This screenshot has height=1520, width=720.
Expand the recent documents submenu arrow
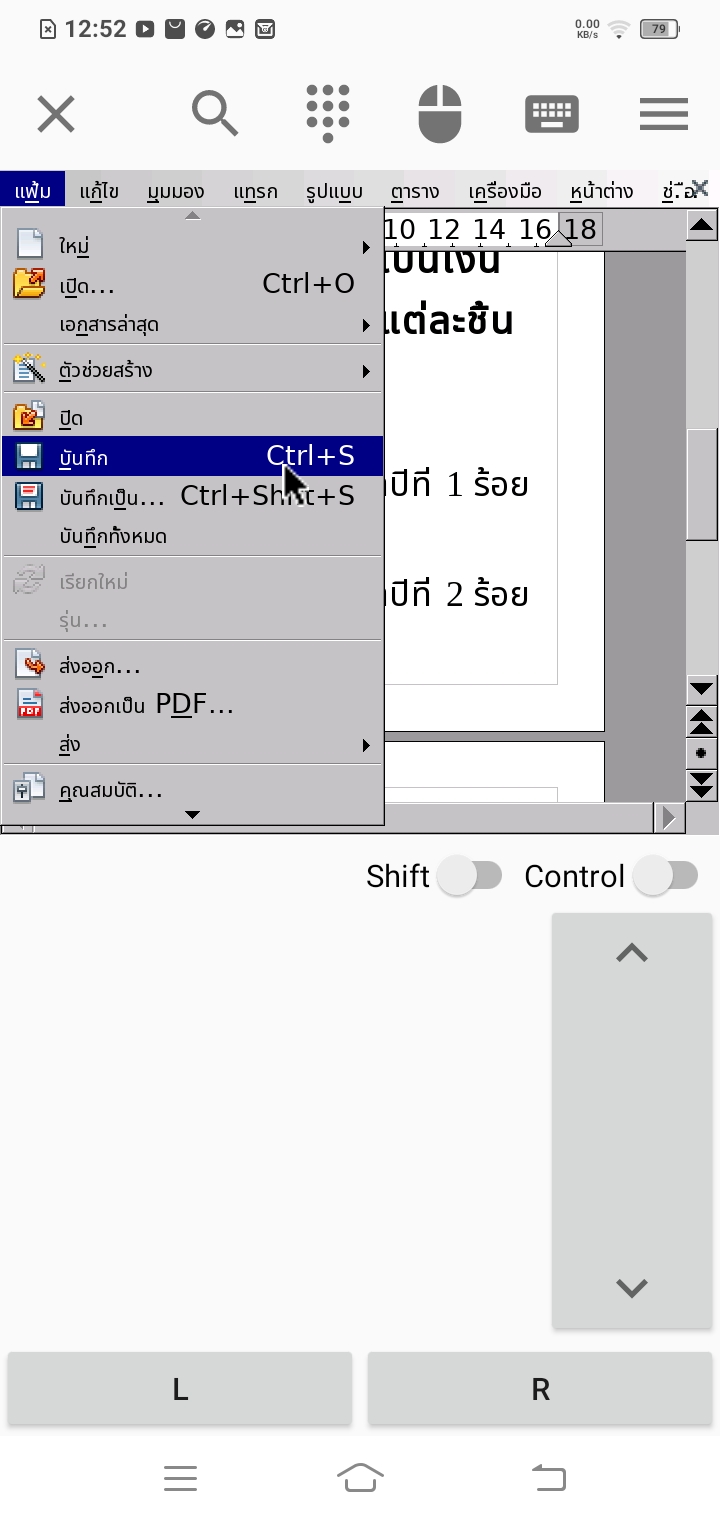(366, 325)
